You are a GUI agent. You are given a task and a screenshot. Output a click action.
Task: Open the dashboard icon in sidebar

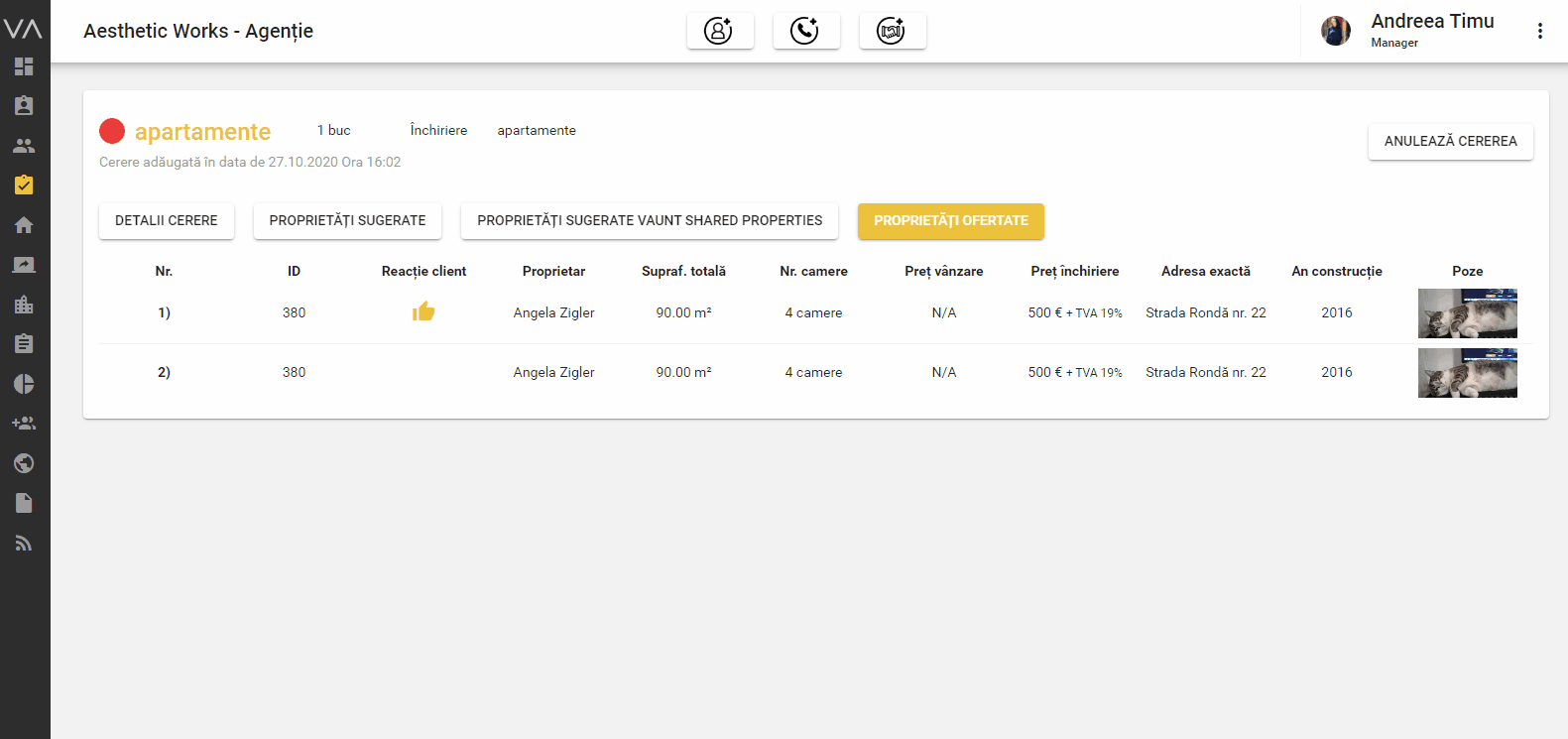[x=24, y=66]
